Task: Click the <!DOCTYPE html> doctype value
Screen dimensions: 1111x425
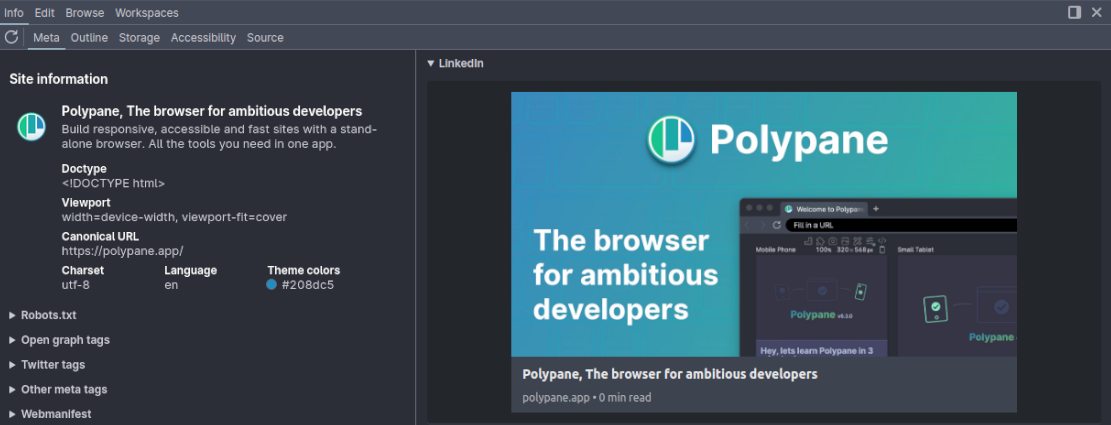Action: tap(113, 183)
